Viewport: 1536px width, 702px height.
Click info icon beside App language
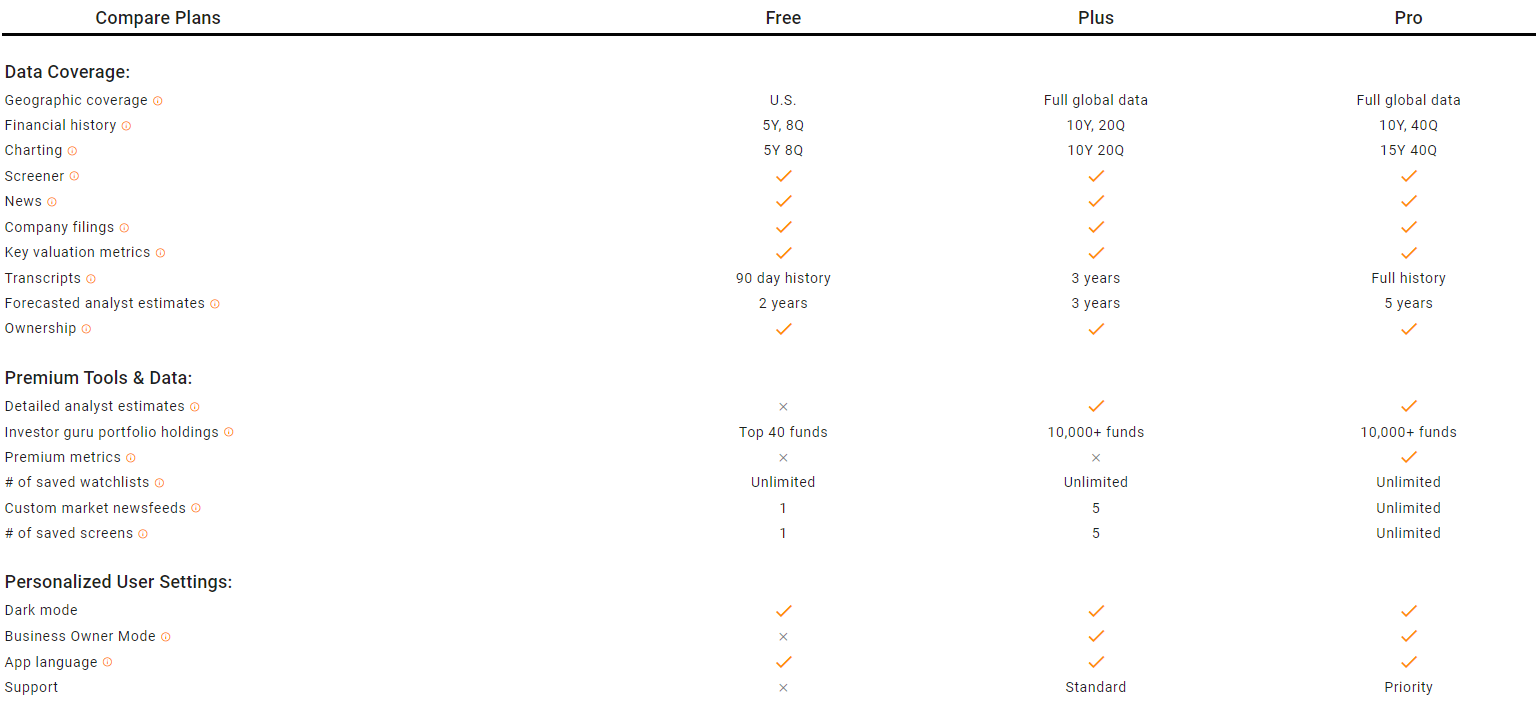(107, 662)
